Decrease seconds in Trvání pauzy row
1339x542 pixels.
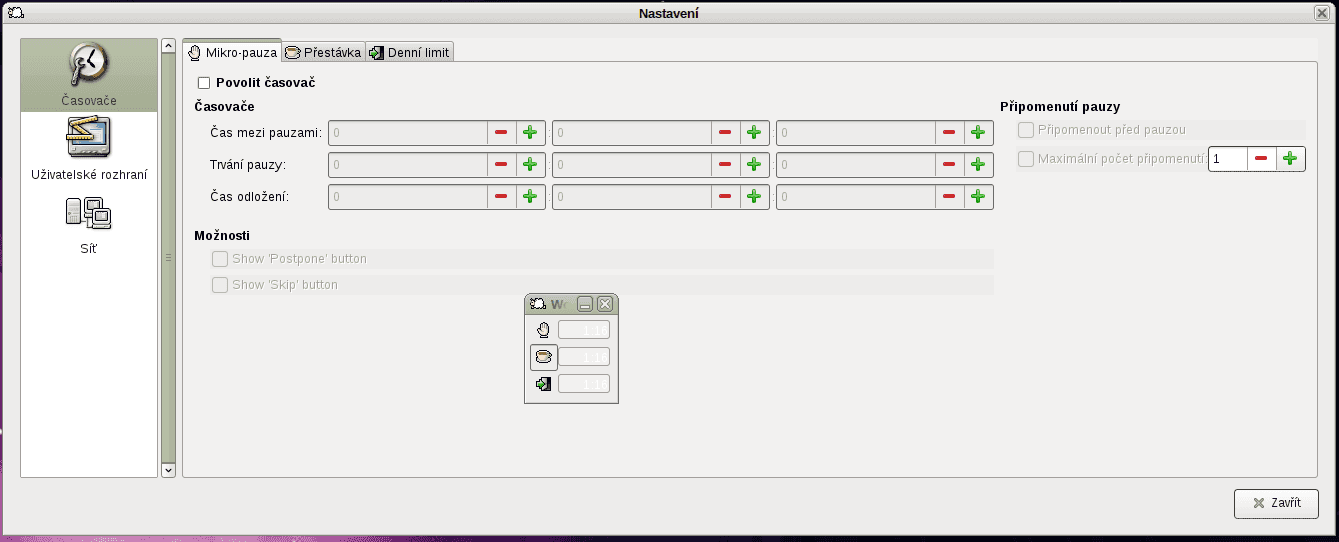click(x=949, y=165)
